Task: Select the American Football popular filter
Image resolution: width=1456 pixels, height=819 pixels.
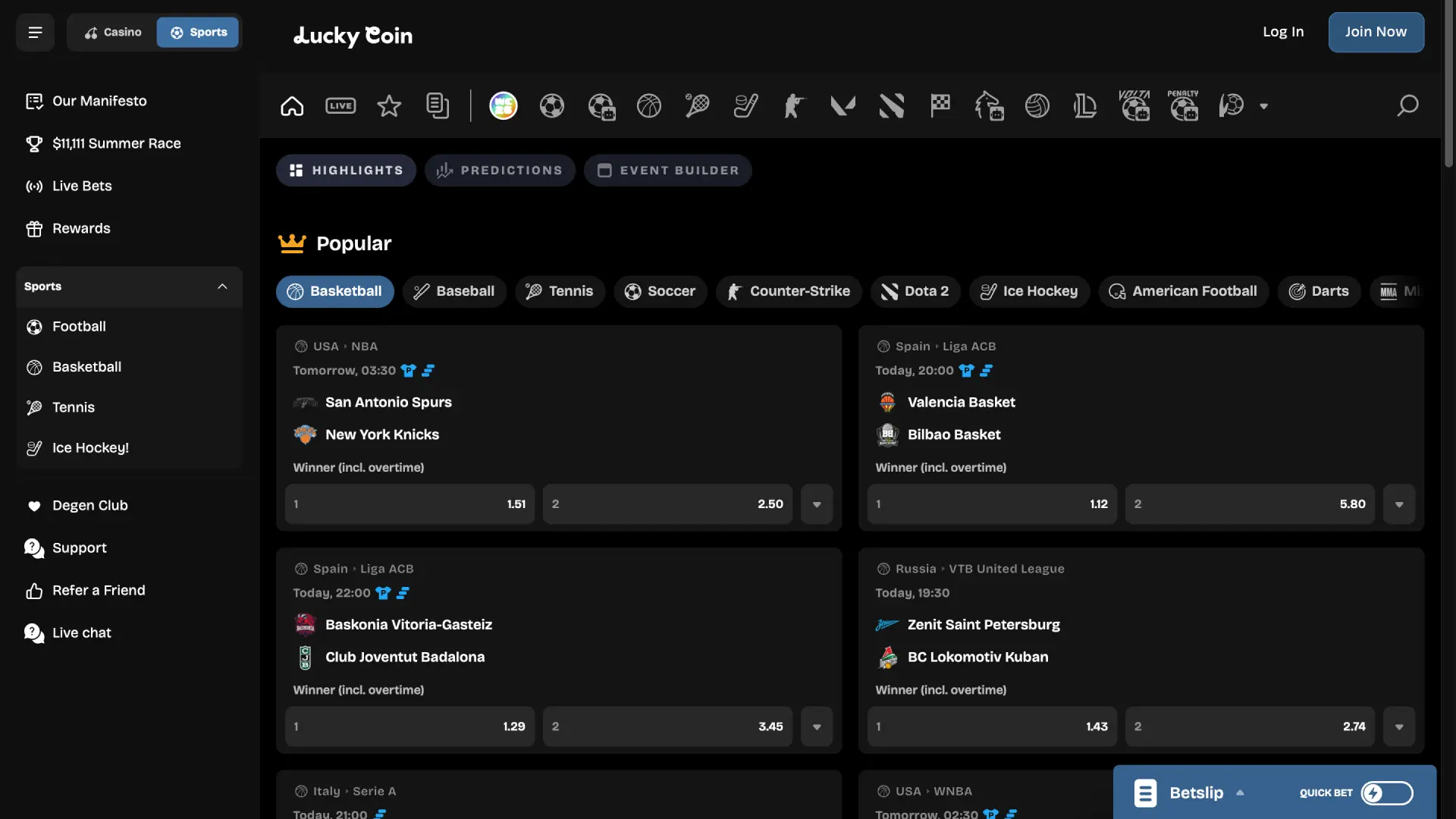Action: (x=1183, y=291)
